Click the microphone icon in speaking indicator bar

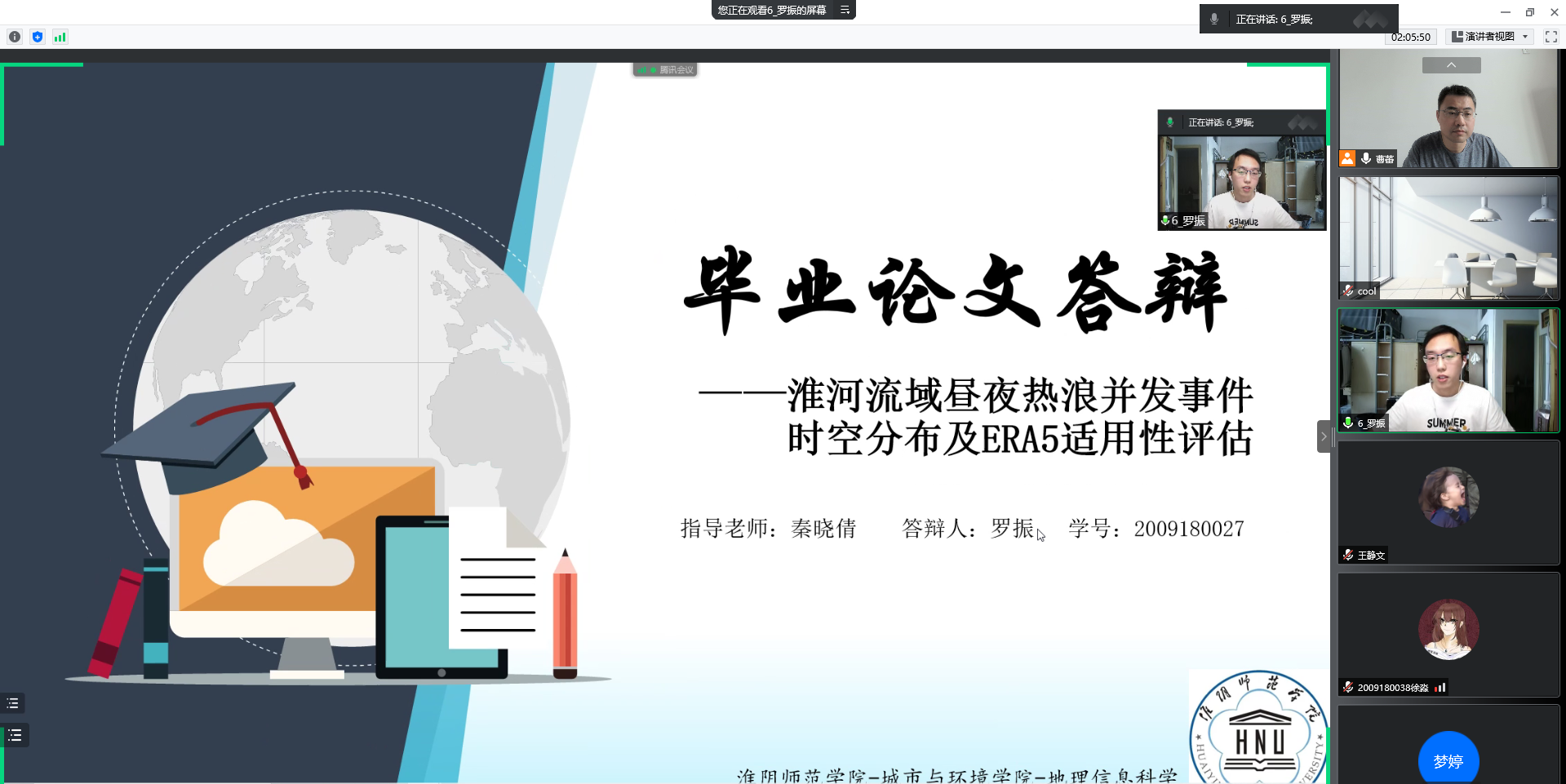[x=1214, y=19]
